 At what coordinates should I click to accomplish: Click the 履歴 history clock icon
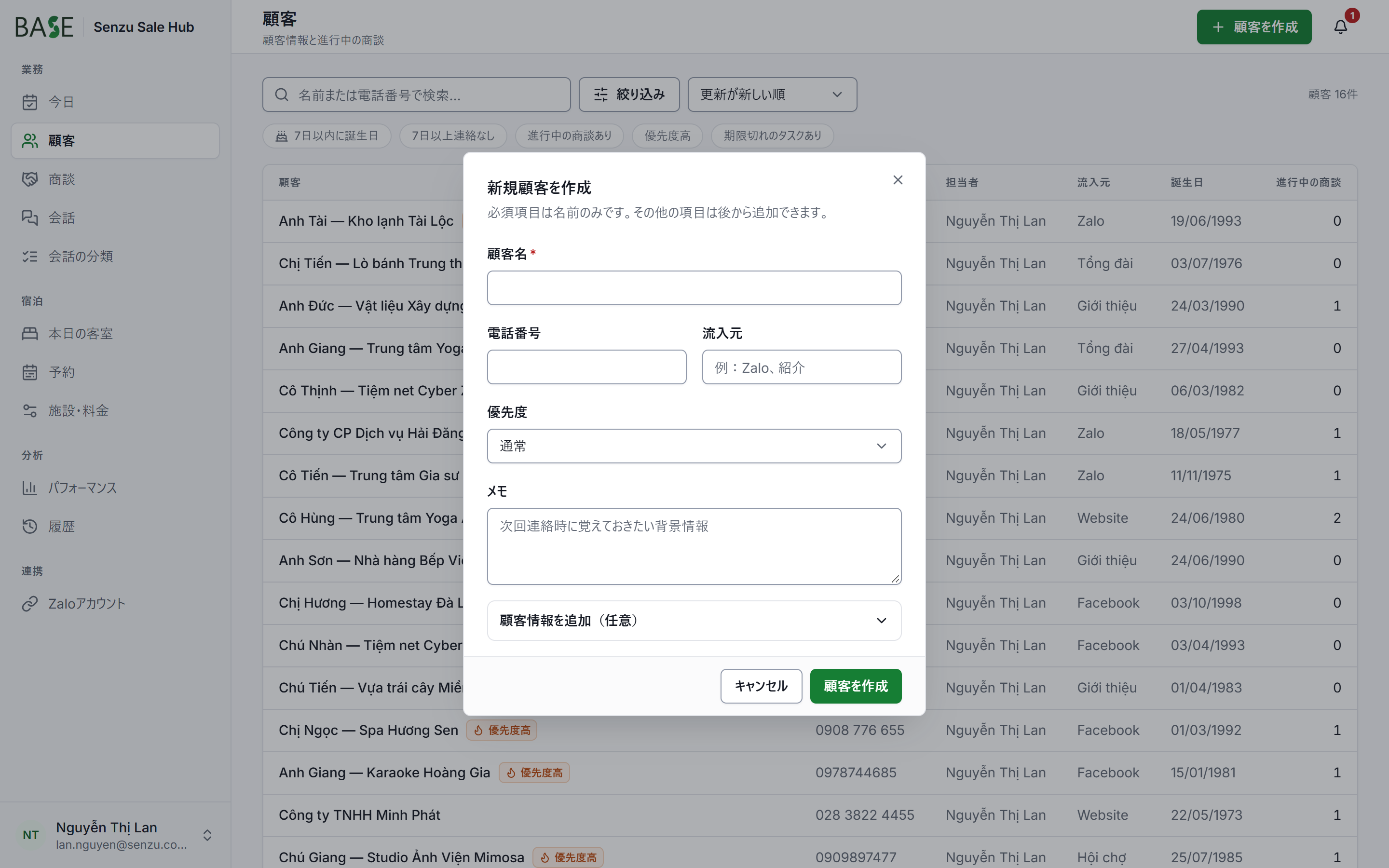(x=30, y=527)
